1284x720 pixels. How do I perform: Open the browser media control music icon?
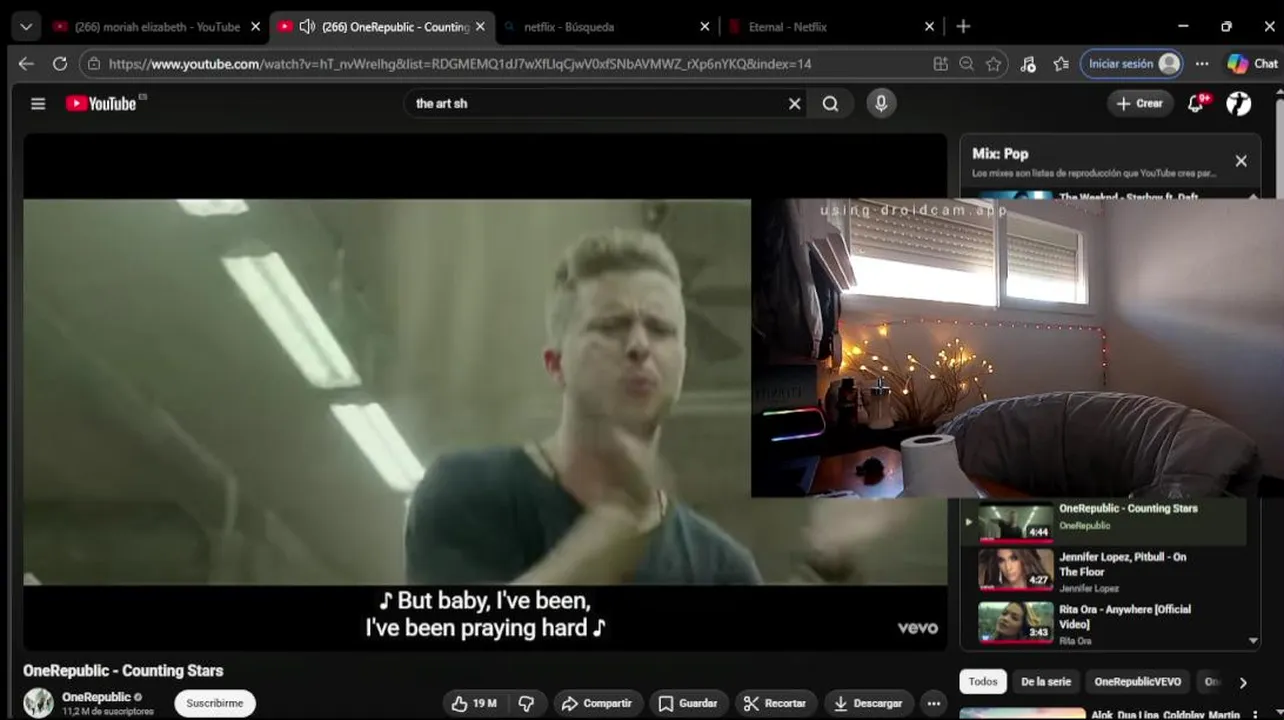1028,64
